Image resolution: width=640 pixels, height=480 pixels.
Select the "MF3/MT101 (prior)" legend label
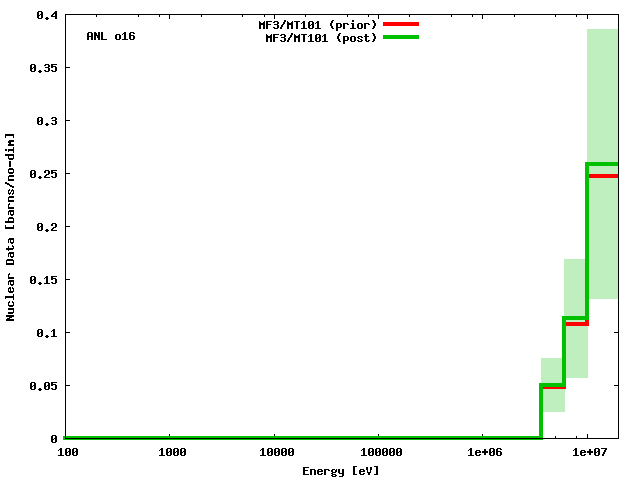tap(317, 24)
